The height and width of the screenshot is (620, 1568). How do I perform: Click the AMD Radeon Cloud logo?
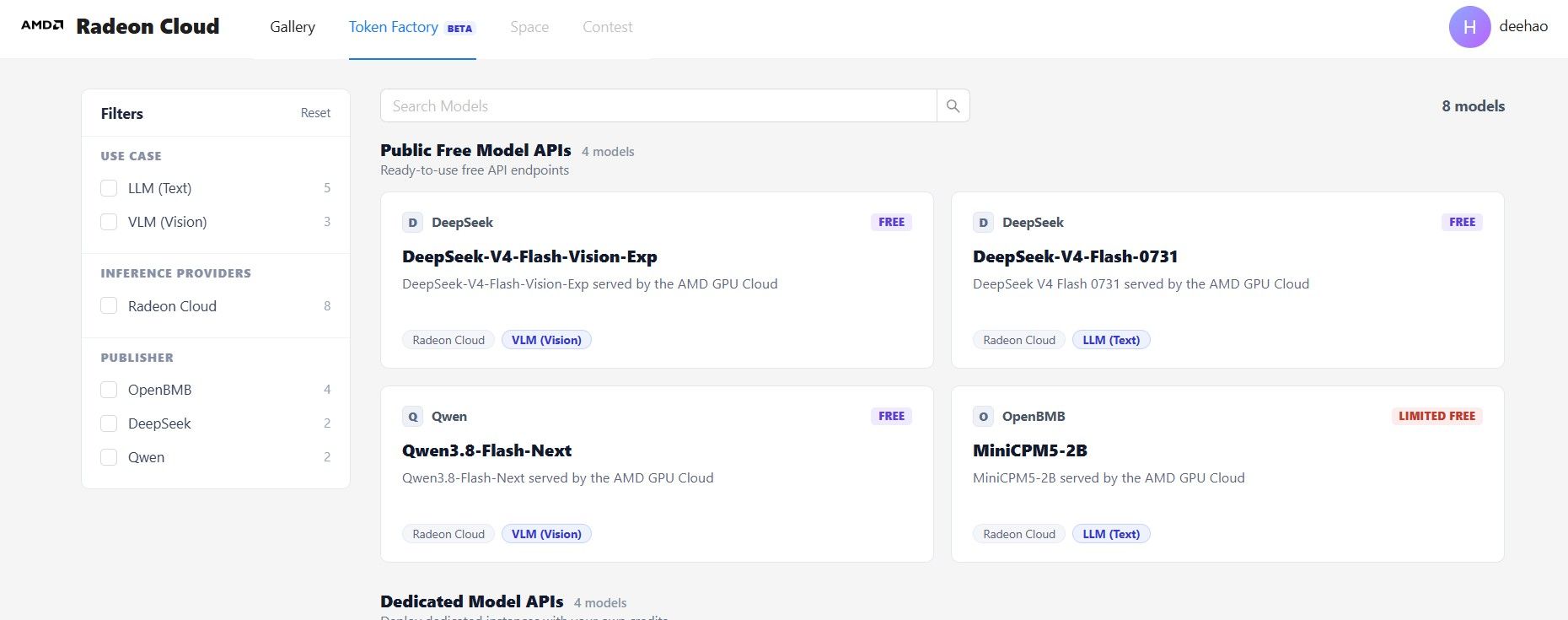[x=120, y=26]
